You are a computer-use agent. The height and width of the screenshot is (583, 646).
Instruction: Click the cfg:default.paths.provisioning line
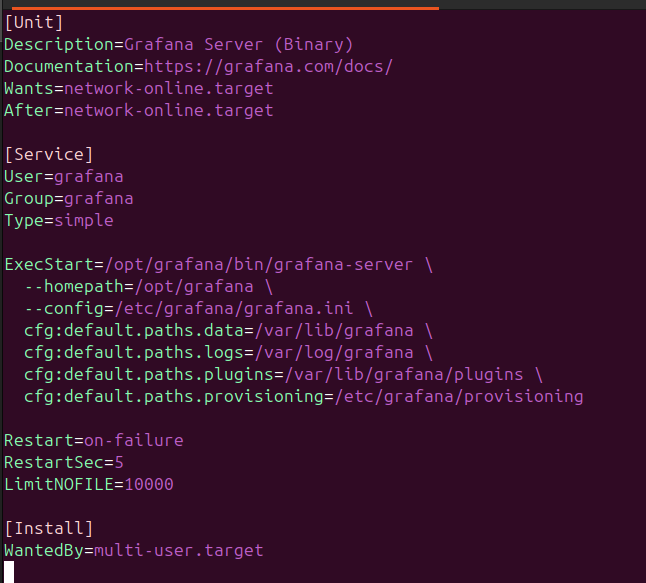[x=304, y=396]
